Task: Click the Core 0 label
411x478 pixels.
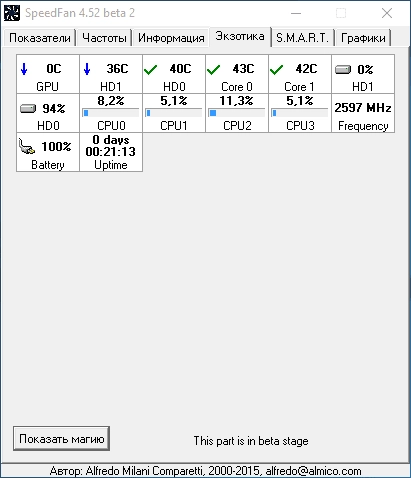Action: click(237, 87)
